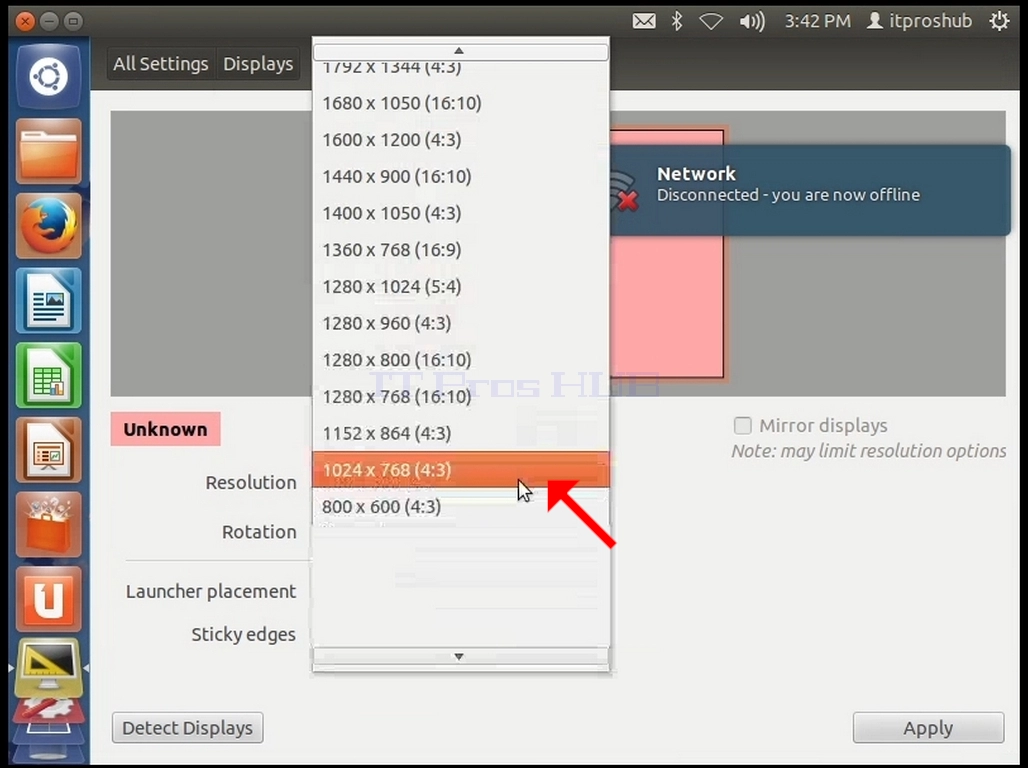Choose 1152 x 864 (4:3) option
Image resolution: width=1028 pixels, height=768 pixels.
460,434
